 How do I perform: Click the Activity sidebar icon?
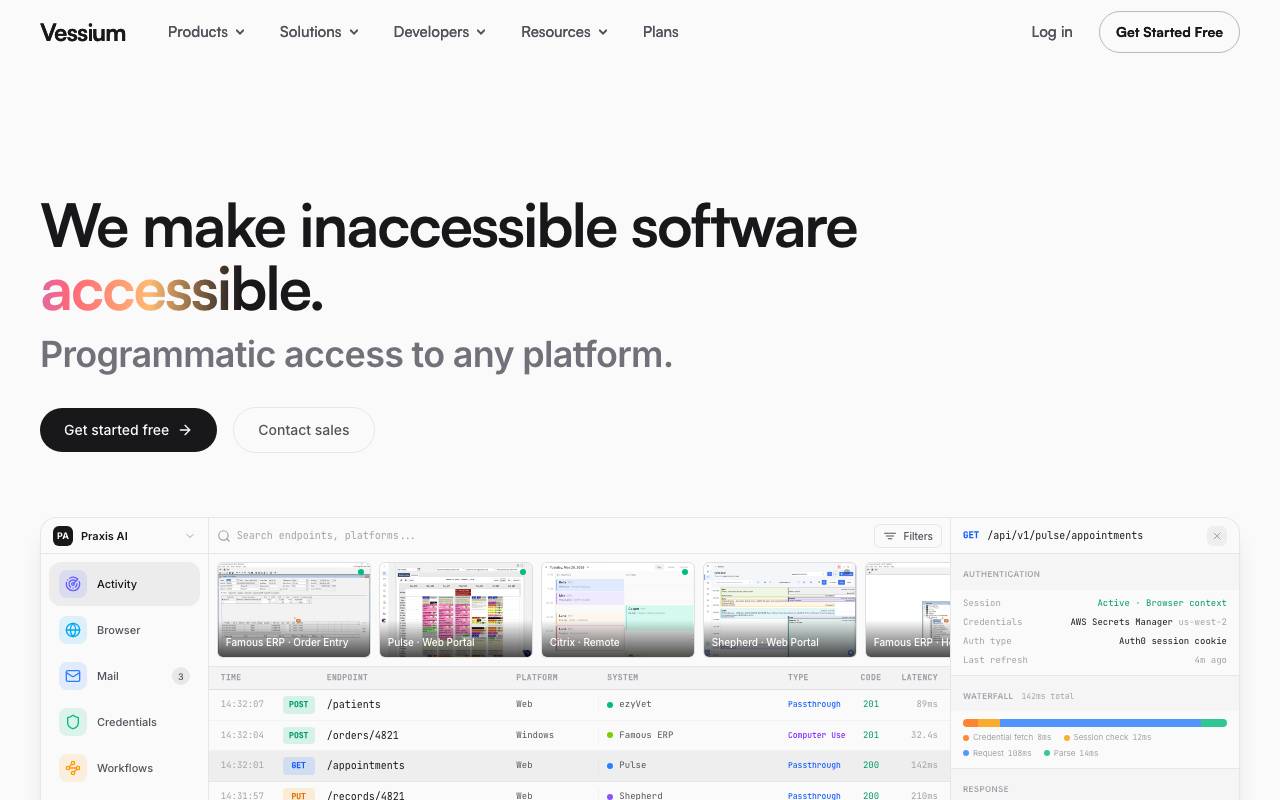(73, 584)
